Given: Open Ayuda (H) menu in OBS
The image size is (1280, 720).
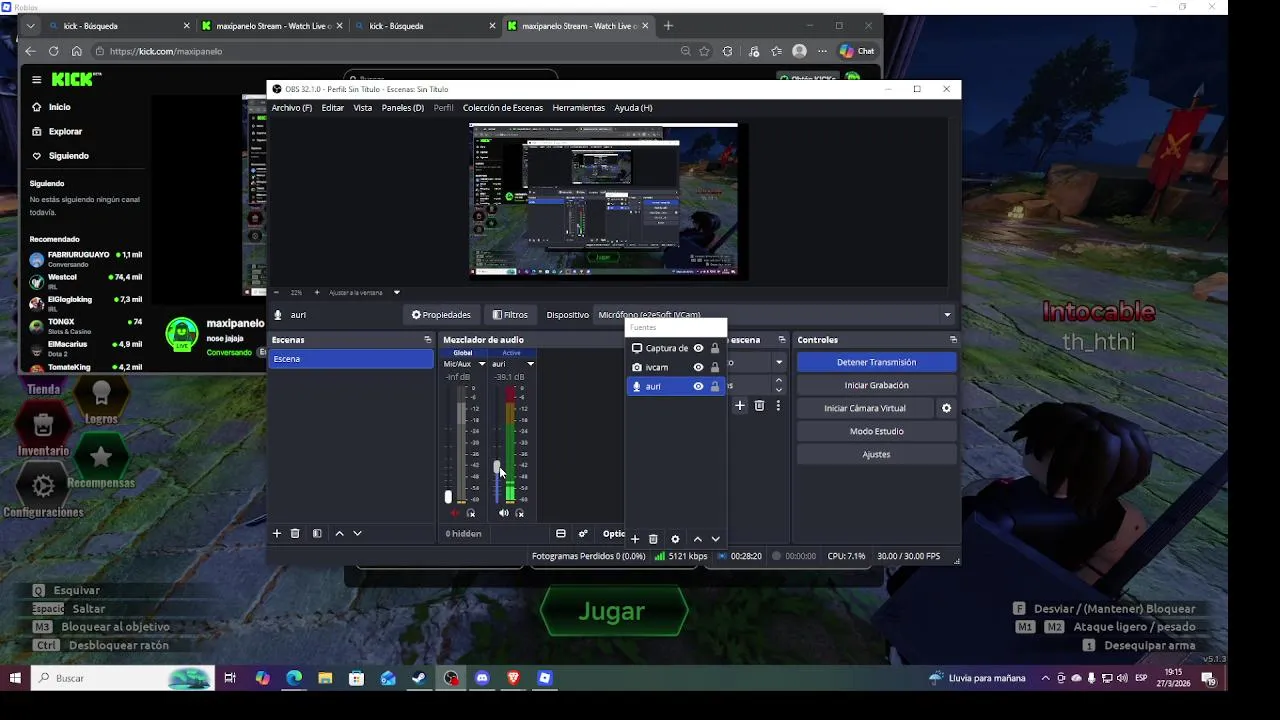Looking at the screenshot, I should click(x=633, y=108).
